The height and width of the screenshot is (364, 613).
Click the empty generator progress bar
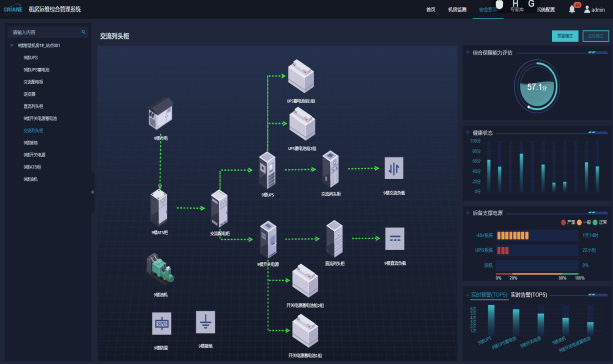coord(537,265)
